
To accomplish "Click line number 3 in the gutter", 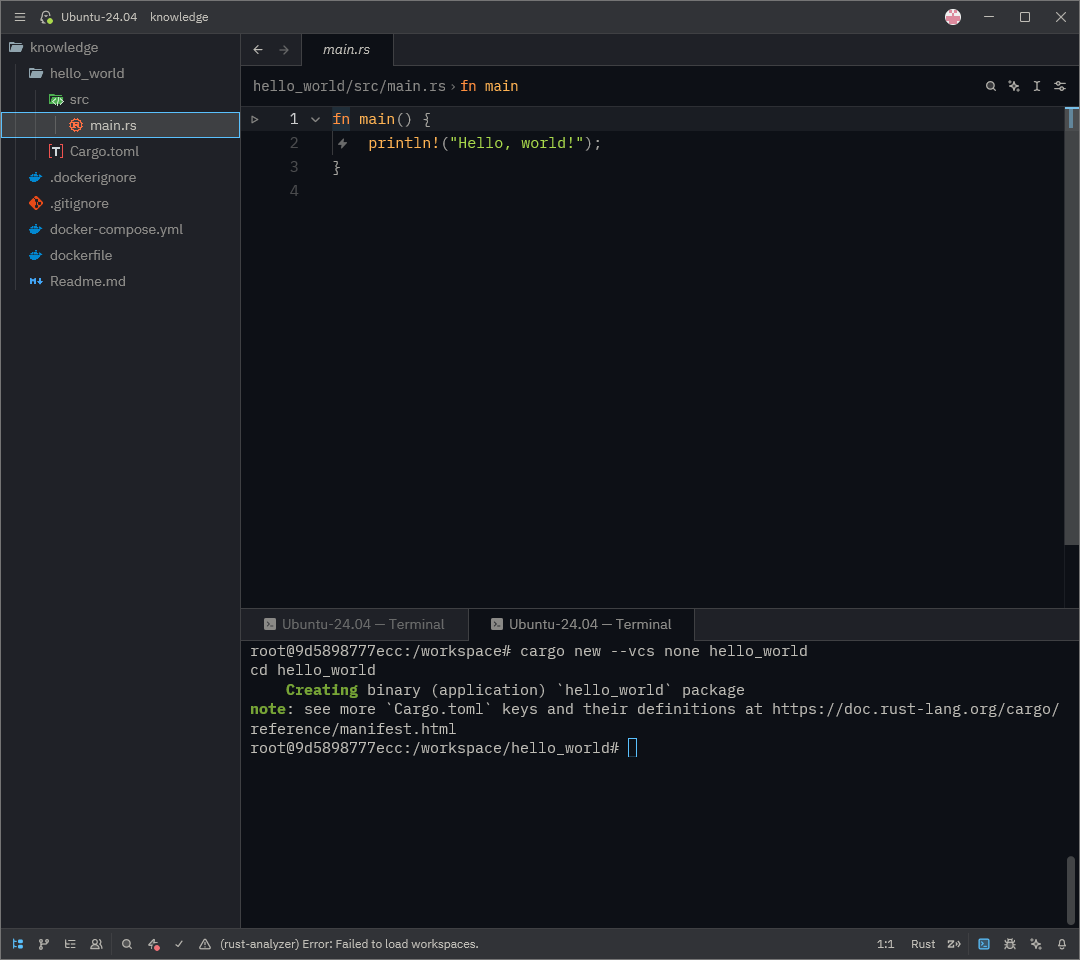I will (x=294, y=167).
